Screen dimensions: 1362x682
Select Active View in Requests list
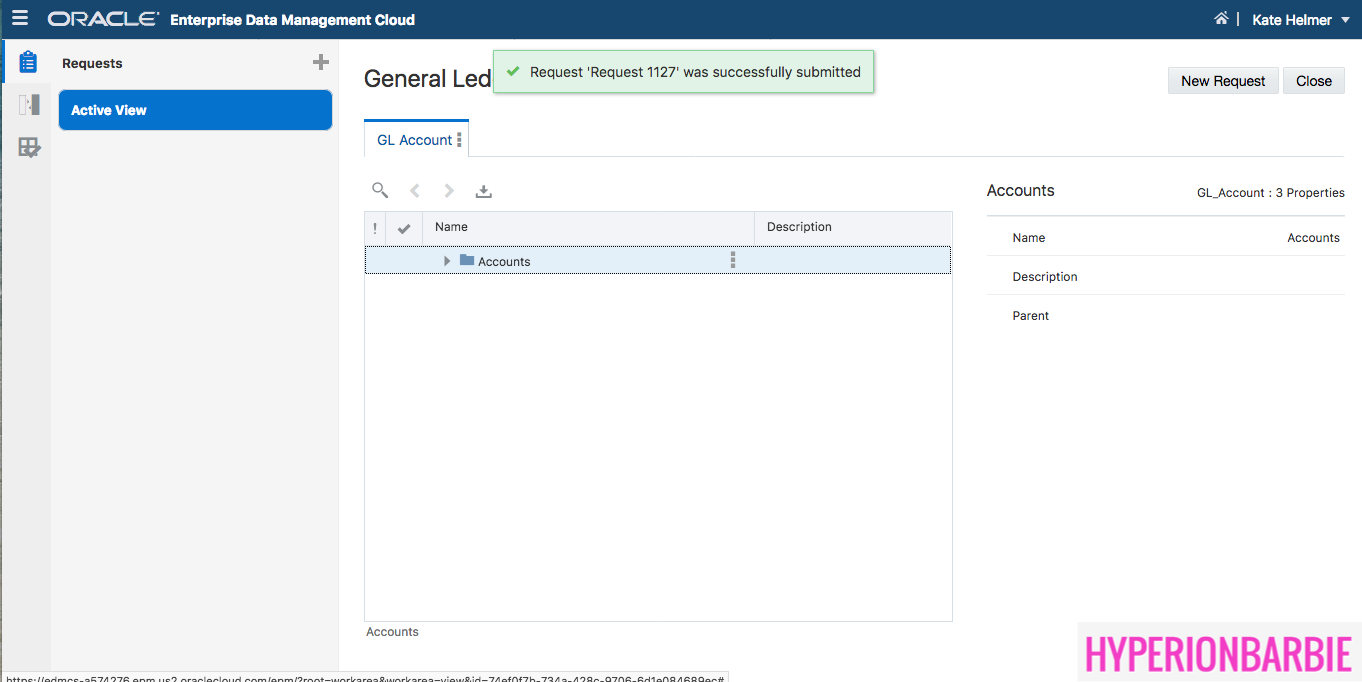(195, 110)
